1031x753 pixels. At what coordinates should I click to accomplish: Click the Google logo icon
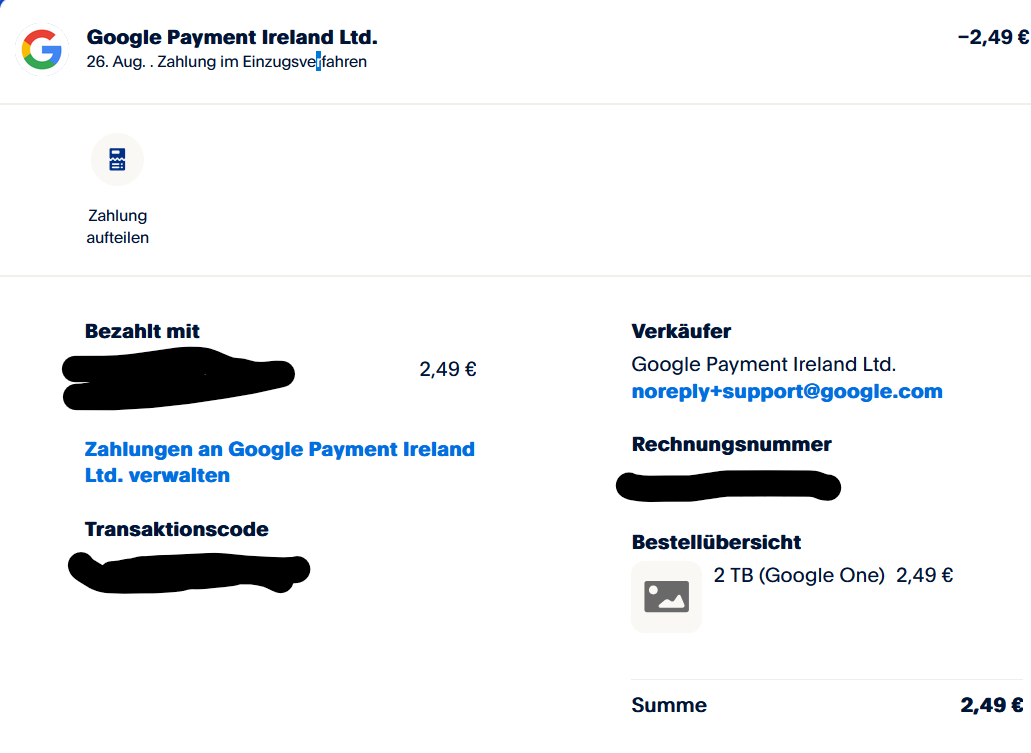pos(42,49)
